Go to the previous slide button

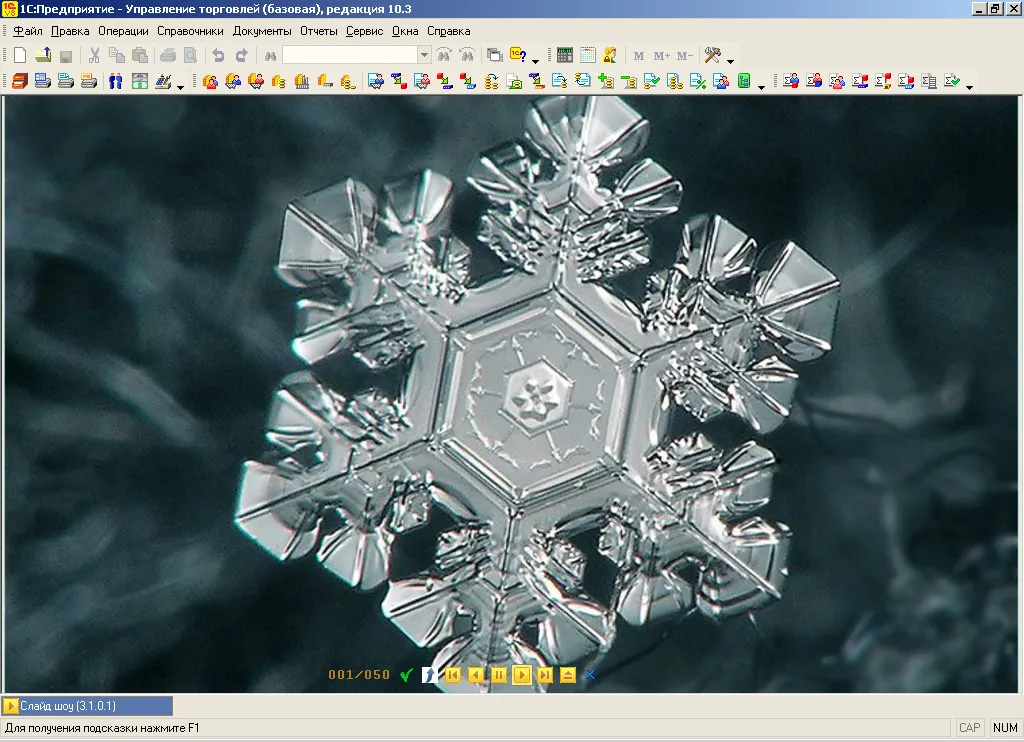(x=476, y=675)
